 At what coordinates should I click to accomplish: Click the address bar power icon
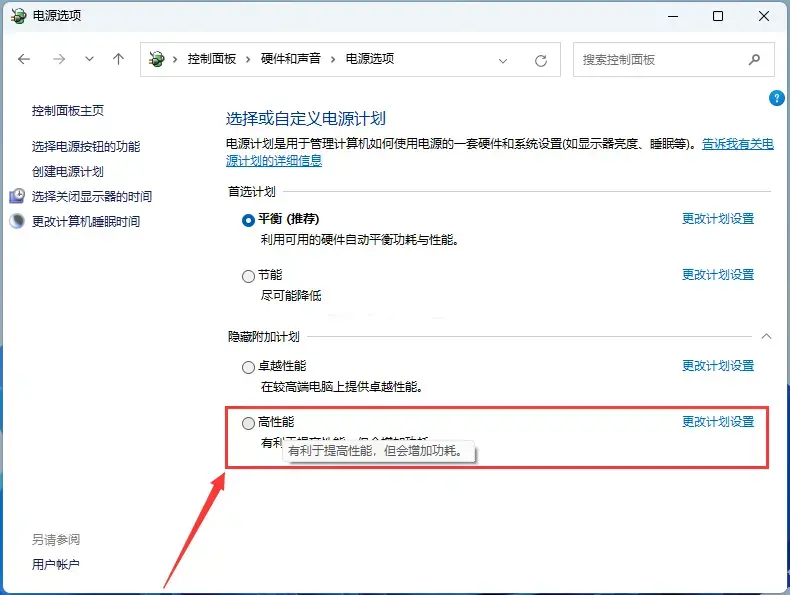click(x=157, y=59)
